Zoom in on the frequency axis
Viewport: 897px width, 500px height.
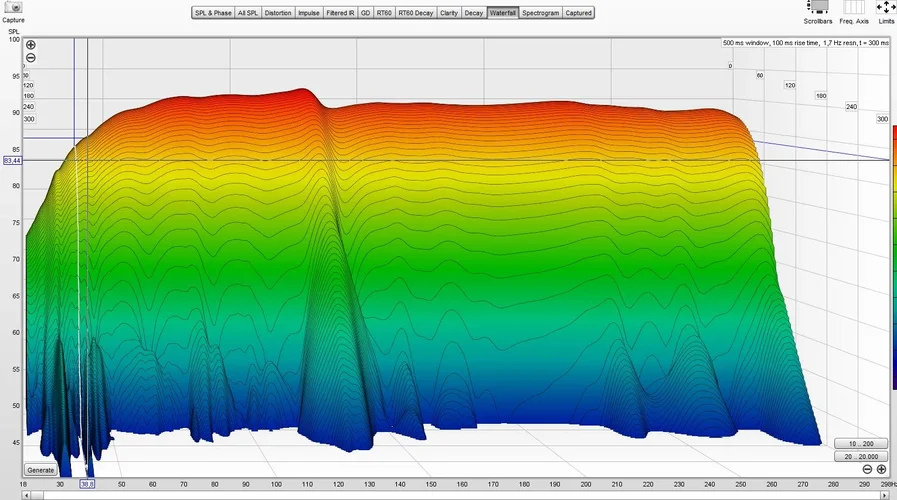(881, 469)
